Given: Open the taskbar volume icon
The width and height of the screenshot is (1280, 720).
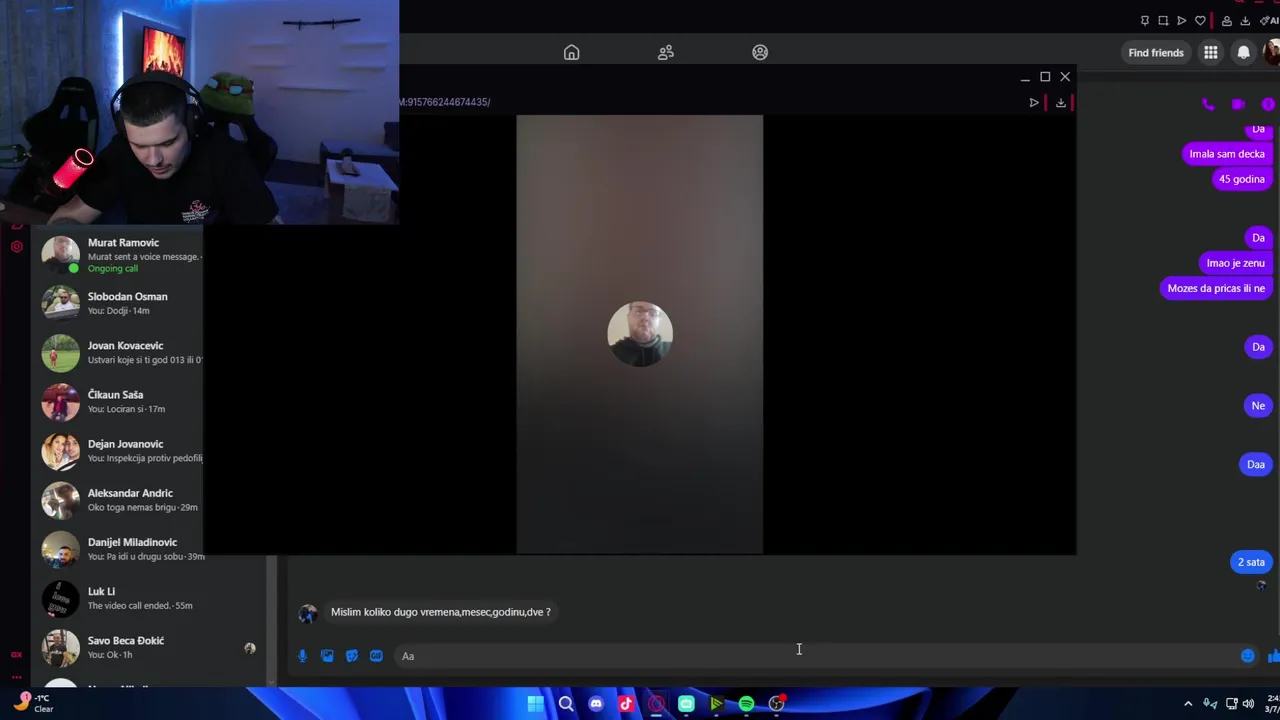Looking at the screenshot, I should (x=1249, y=704).
